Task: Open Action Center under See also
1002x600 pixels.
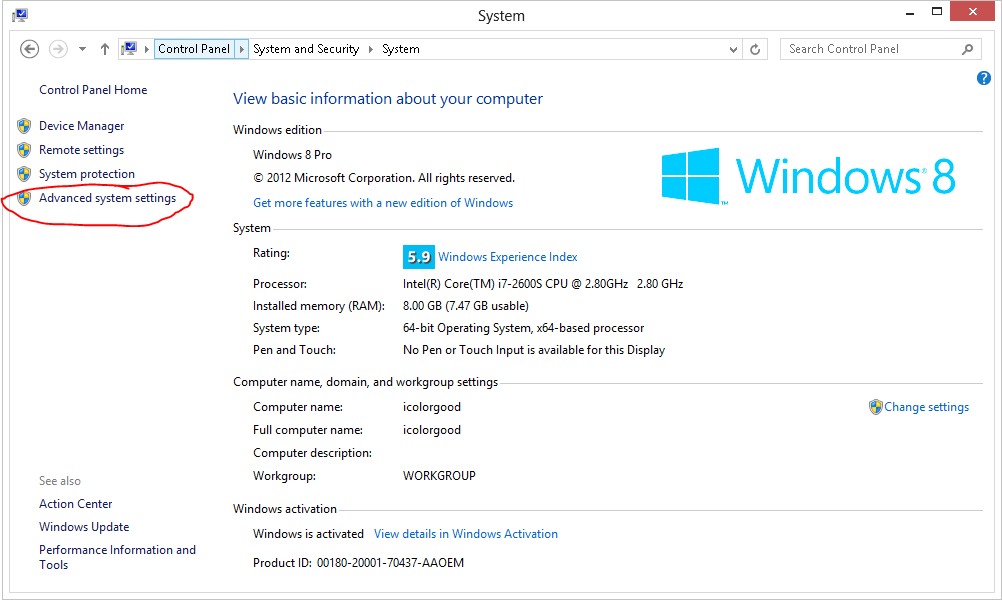Action: pyautogui.click(x=75, y=504)
